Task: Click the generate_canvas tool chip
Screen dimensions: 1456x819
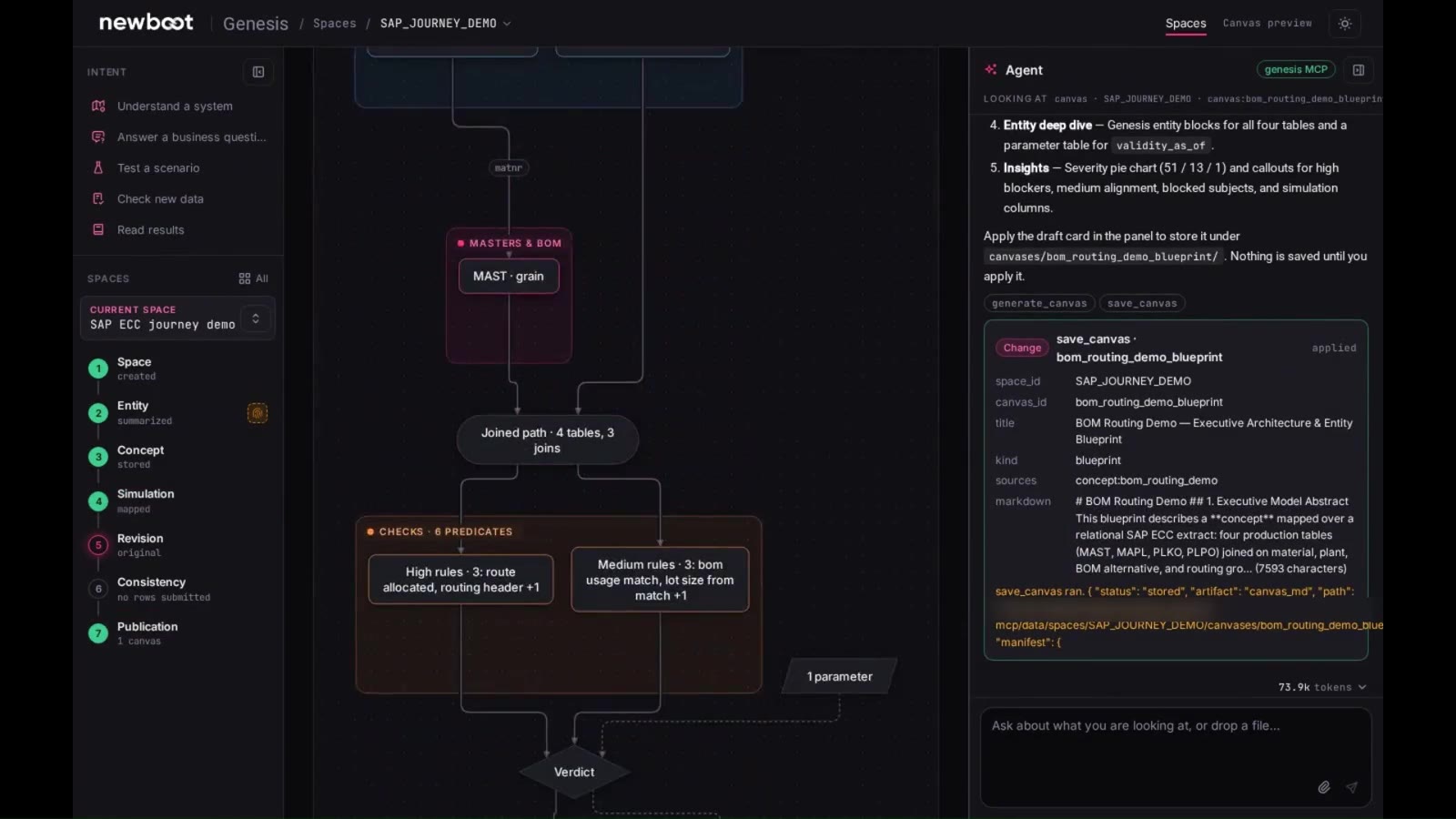Action: pos(1039,304)
